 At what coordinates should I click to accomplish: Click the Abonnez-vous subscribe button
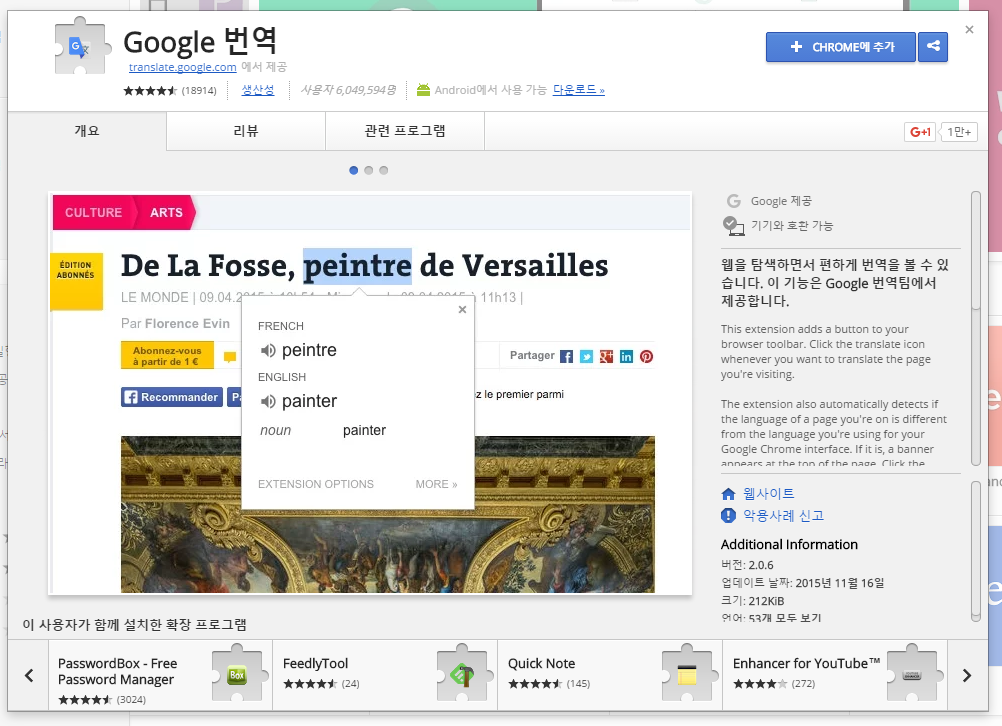point(167,356)
